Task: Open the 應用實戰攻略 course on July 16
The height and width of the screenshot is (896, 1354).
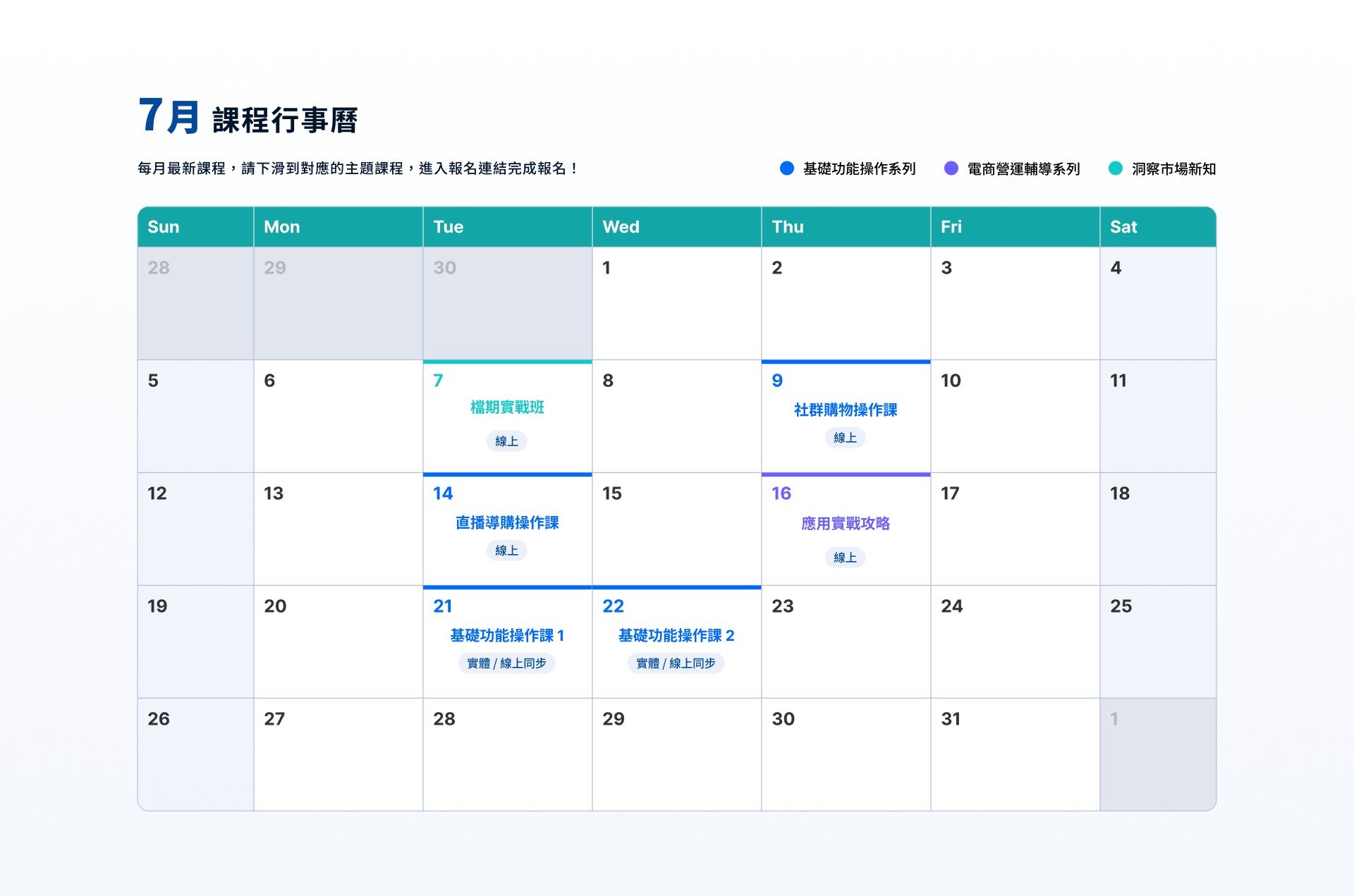Action: 846,524
